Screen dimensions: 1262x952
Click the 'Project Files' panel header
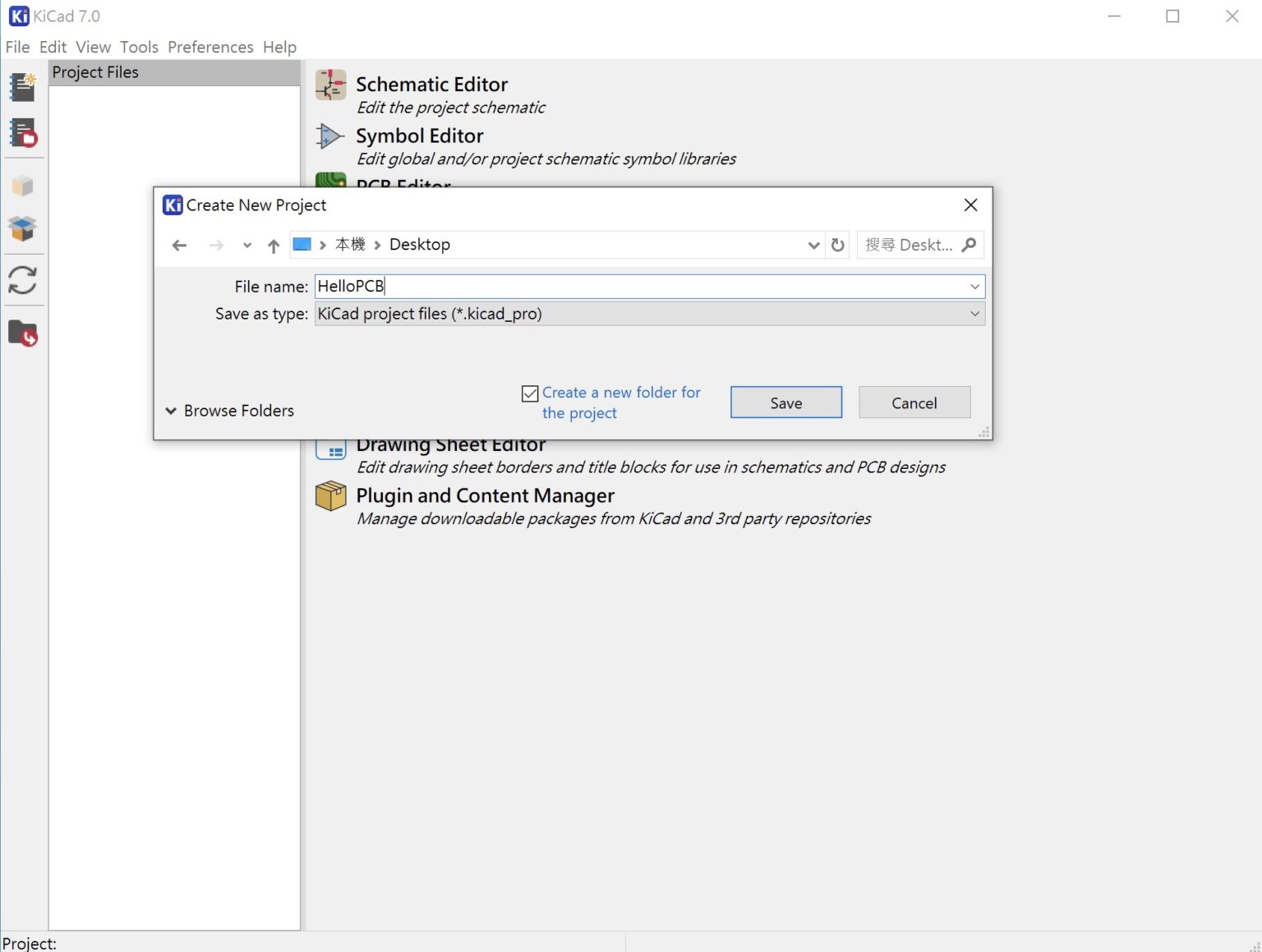174,72
